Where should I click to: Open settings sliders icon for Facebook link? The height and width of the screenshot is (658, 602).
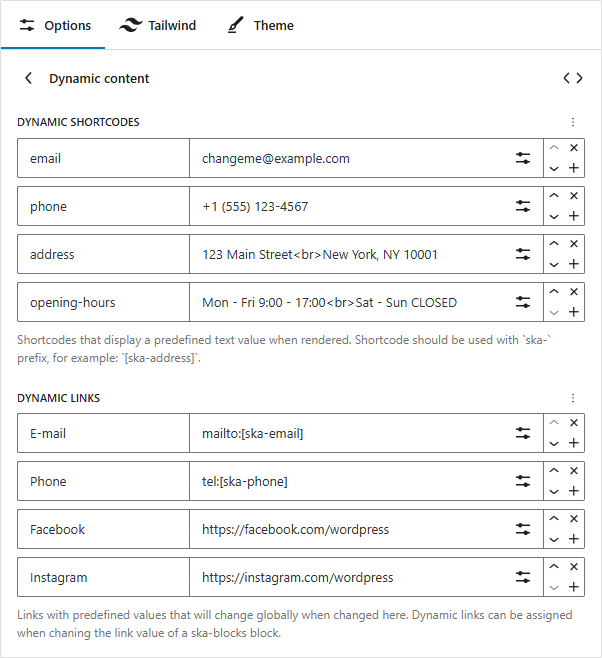(522, 529)
